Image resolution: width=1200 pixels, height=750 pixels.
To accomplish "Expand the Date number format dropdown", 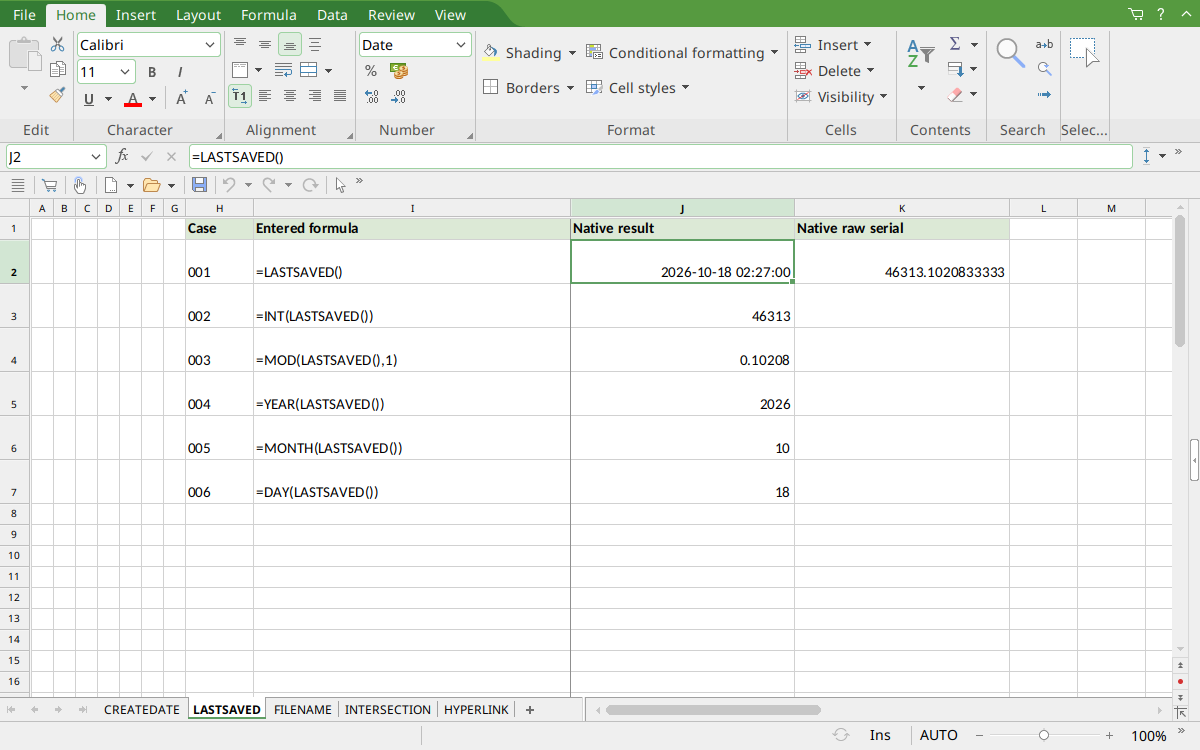I will (x=461, y=45).
